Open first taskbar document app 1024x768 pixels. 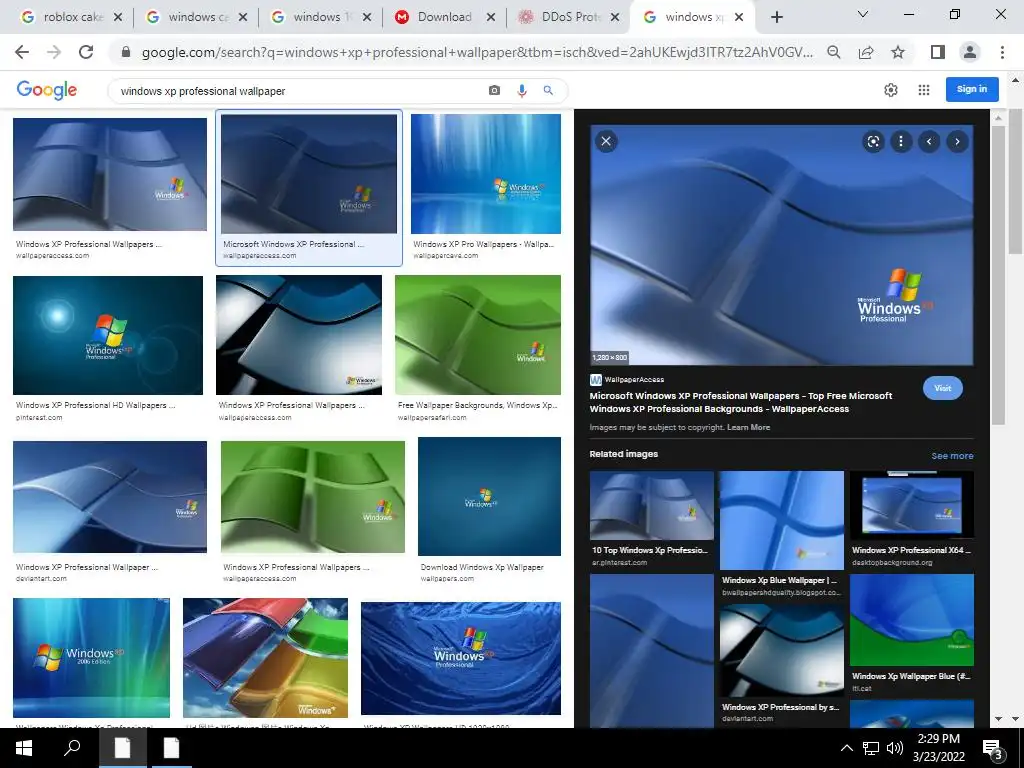(123, 748)
